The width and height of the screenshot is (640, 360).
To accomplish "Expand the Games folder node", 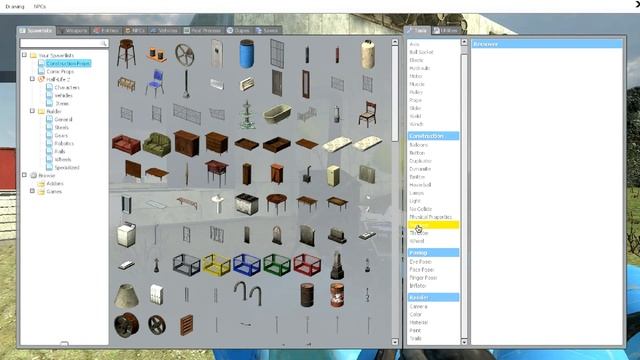I will [x=32, y=191].
